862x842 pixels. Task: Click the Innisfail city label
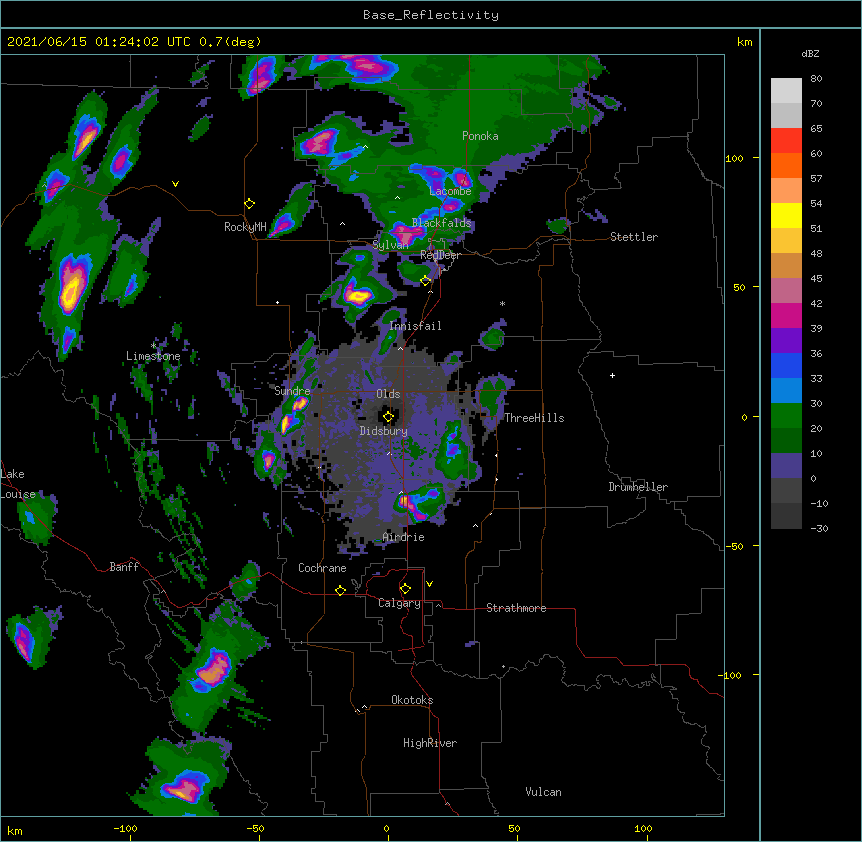tap(415, 326)
